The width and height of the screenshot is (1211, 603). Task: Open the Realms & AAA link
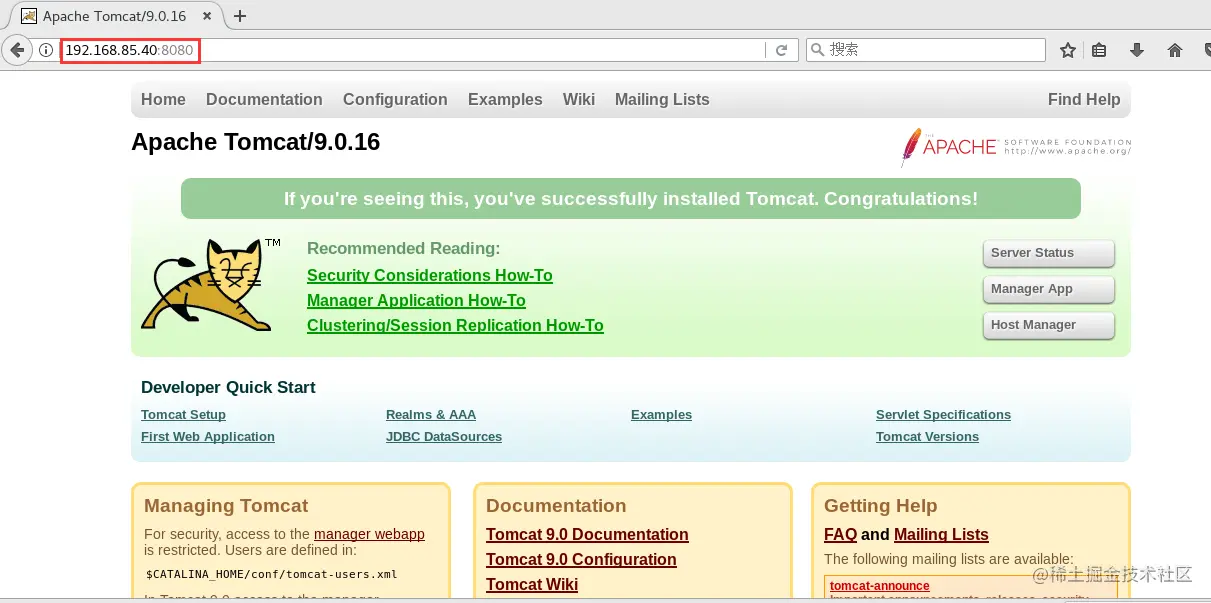coord(431,414)
